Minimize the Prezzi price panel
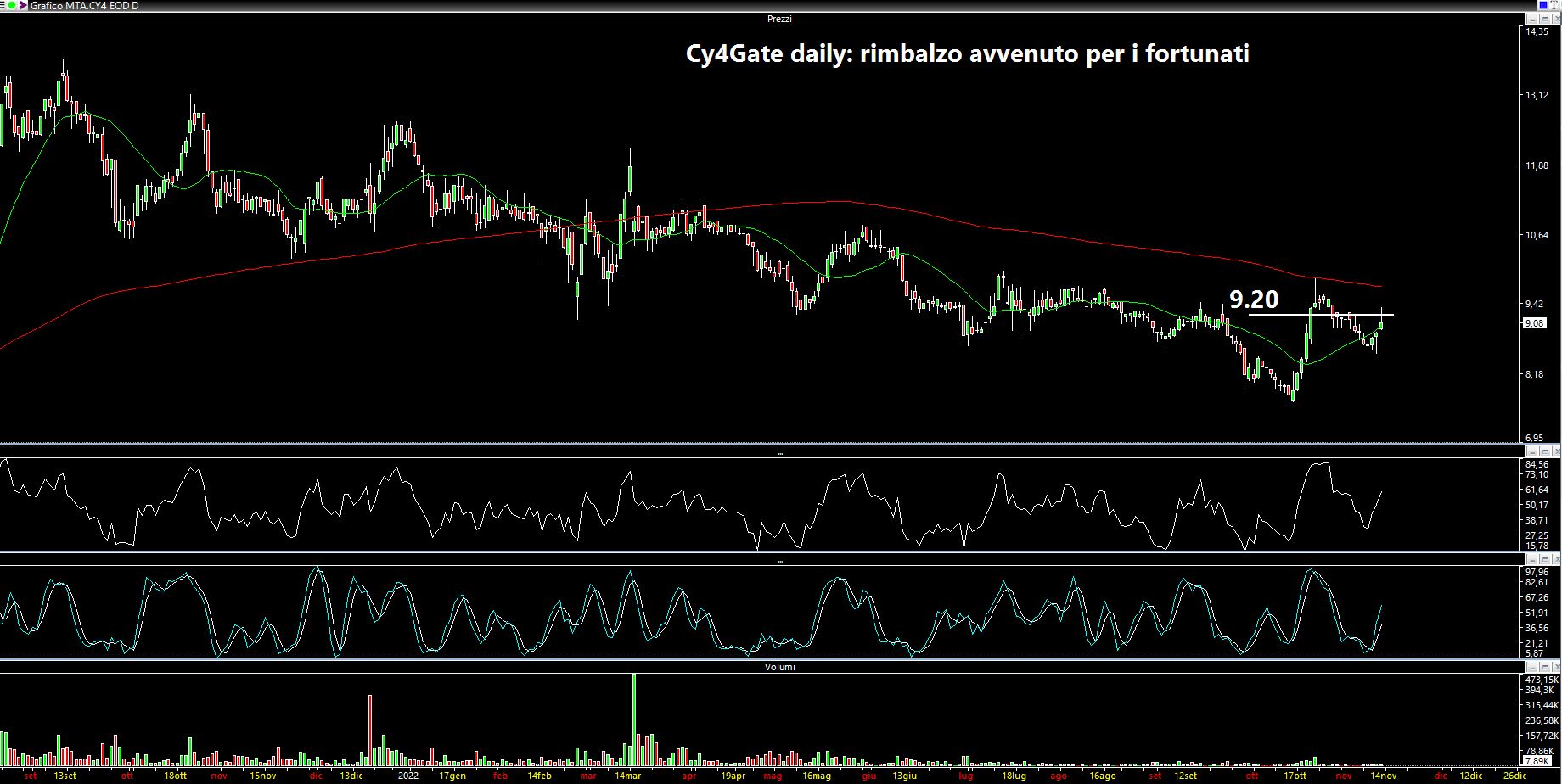Screen dimensions: 1562x784 [x=1532, y=19]
